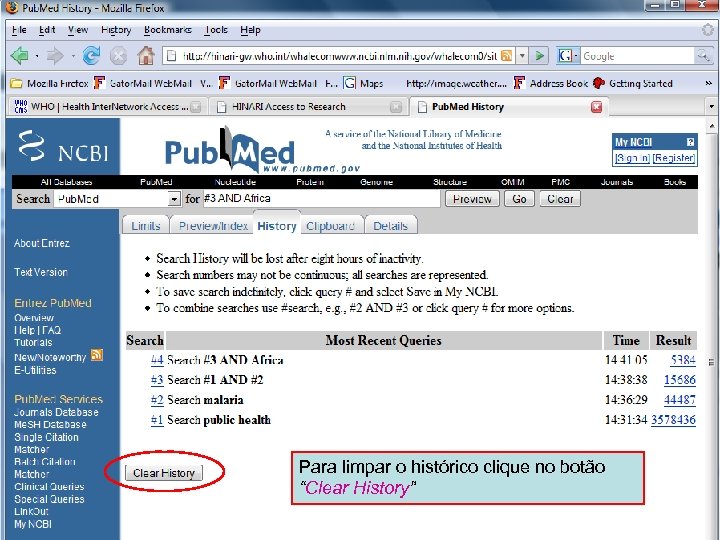Open the Address Book bookmark
The image size is (720, 540).
pyautogui.click(x=551, y=84)
